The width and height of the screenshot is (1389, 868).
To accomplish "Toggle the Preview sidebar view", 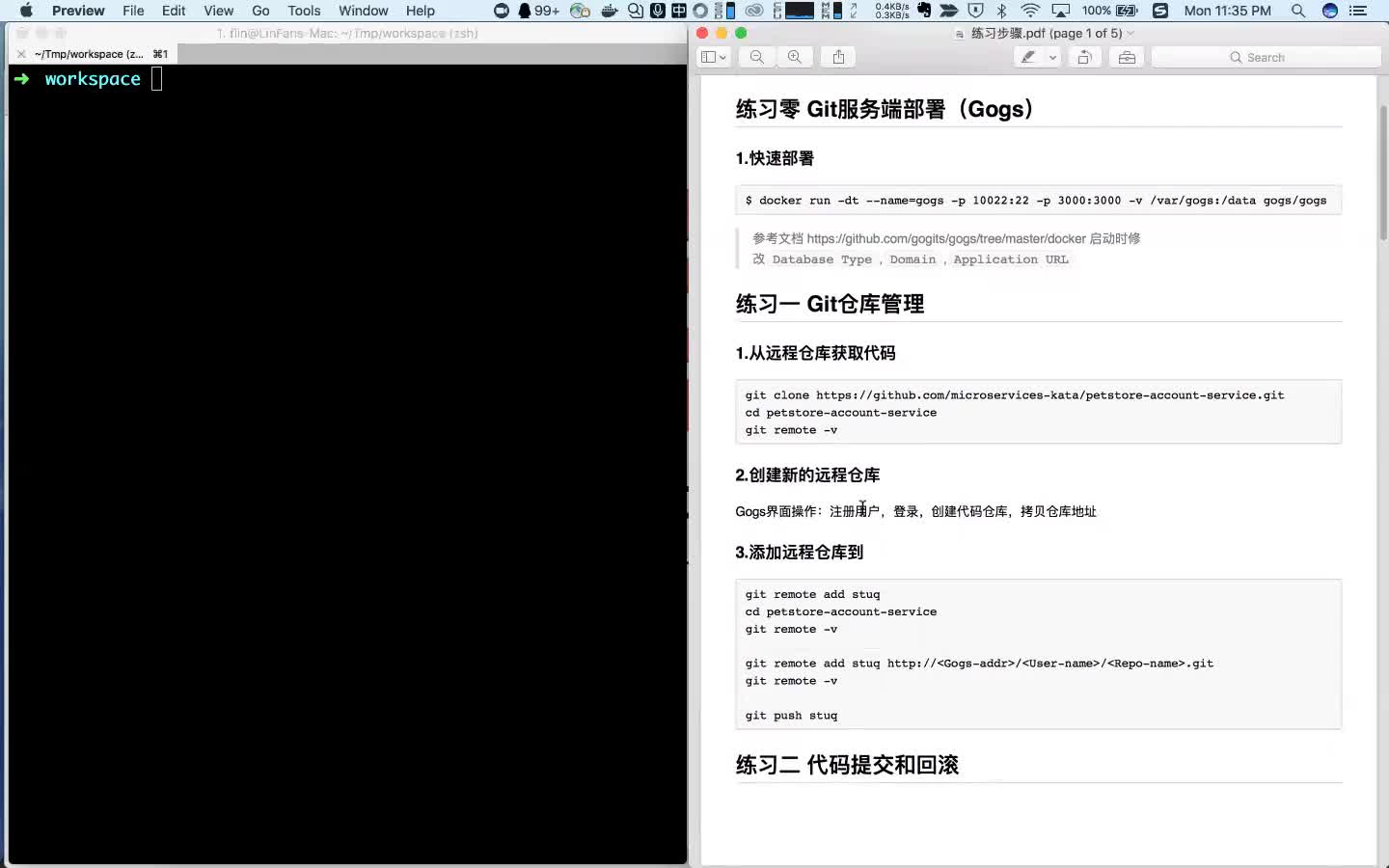I will tap(707, 57).
